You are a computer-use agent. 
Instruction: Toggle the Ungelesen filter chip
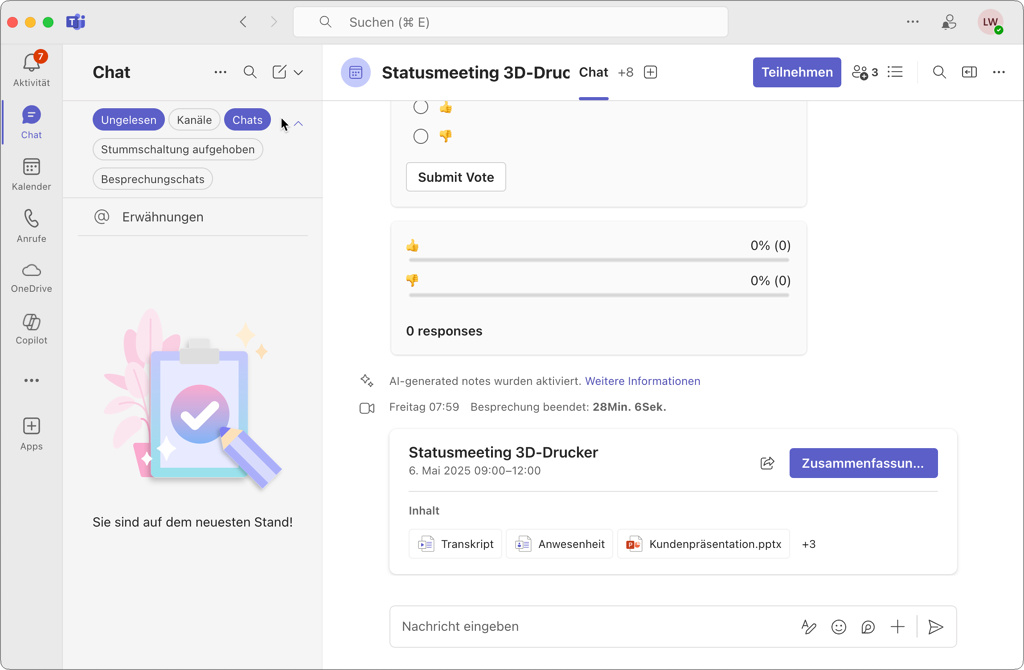[x=129, y=120]
